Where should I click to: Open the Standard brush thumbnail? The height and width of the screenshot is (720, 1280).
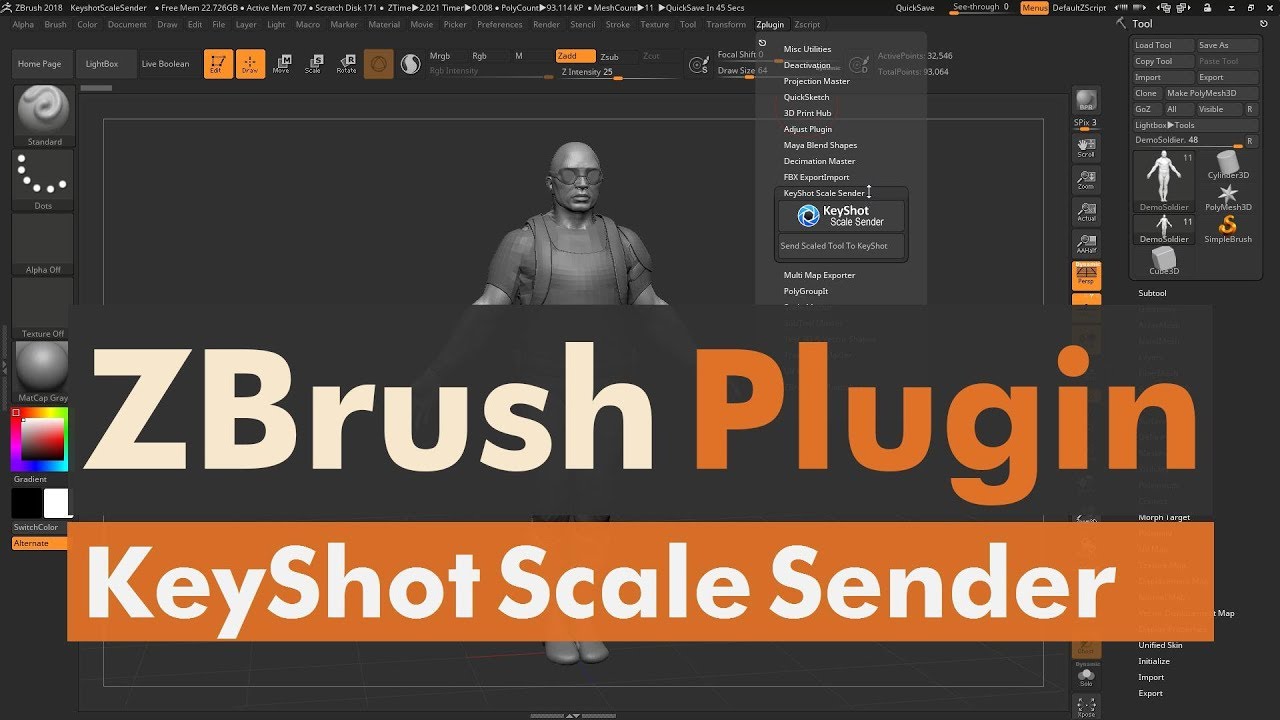pyautogui.click(x=44, y=117)
